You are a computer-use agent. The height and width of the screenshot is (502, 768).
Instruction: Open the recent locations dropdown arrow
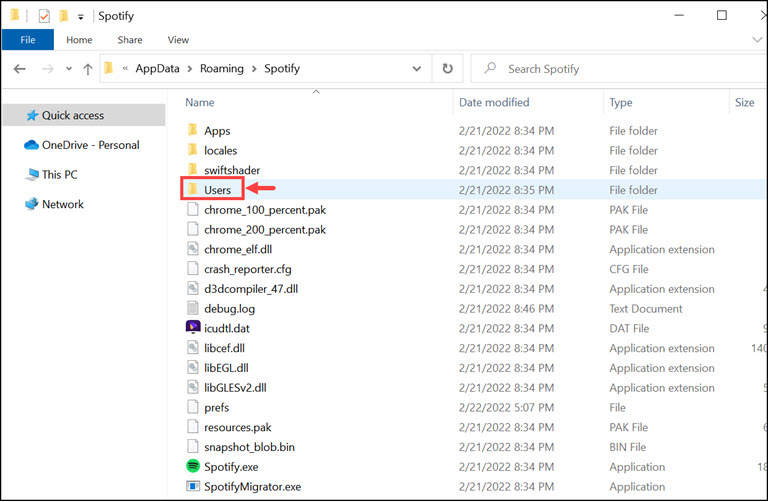(69, 69)
